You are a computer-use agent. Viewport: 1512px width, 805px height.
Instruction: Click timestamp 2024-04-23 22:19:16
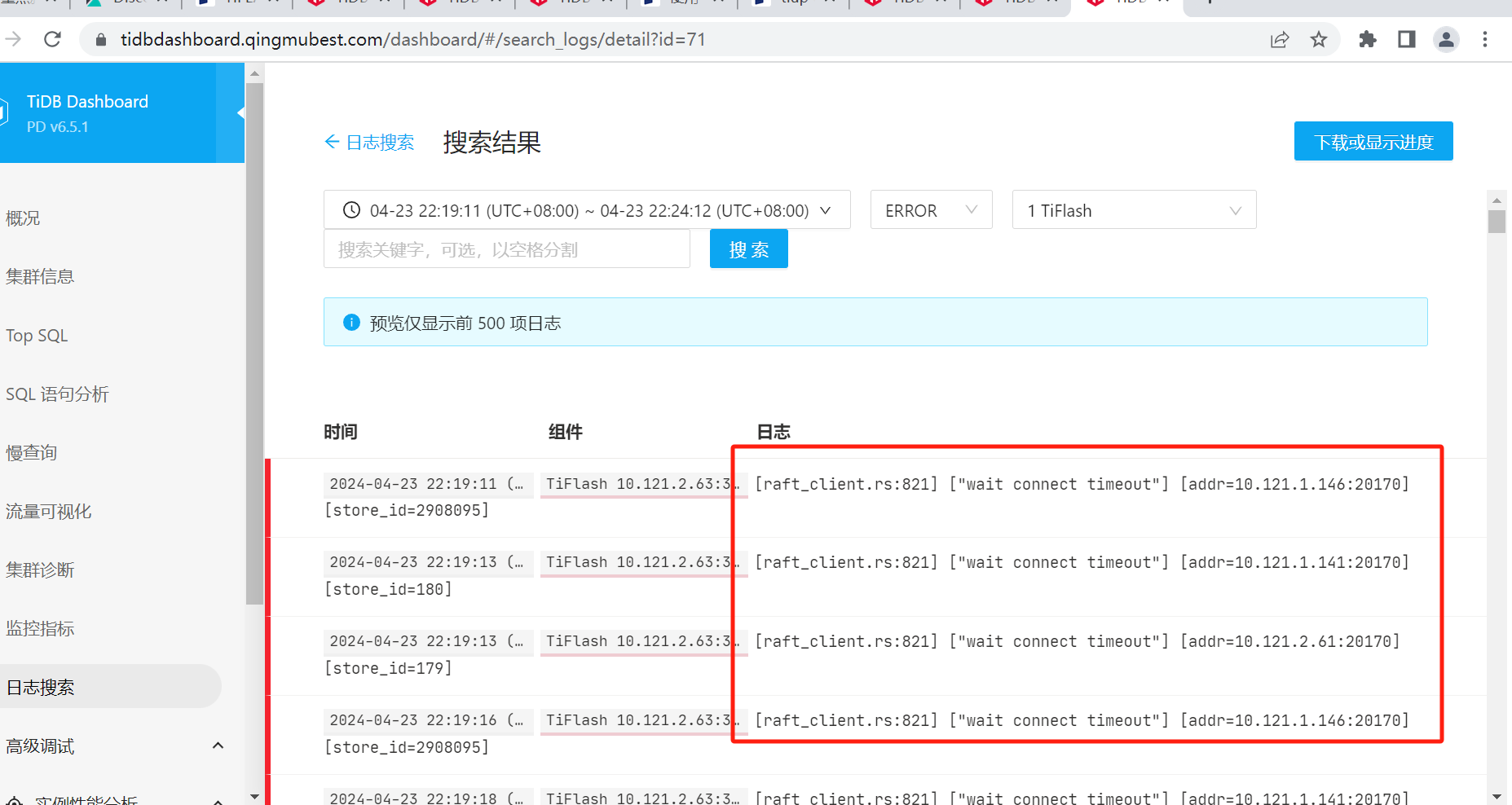click(x=428, y=720)
